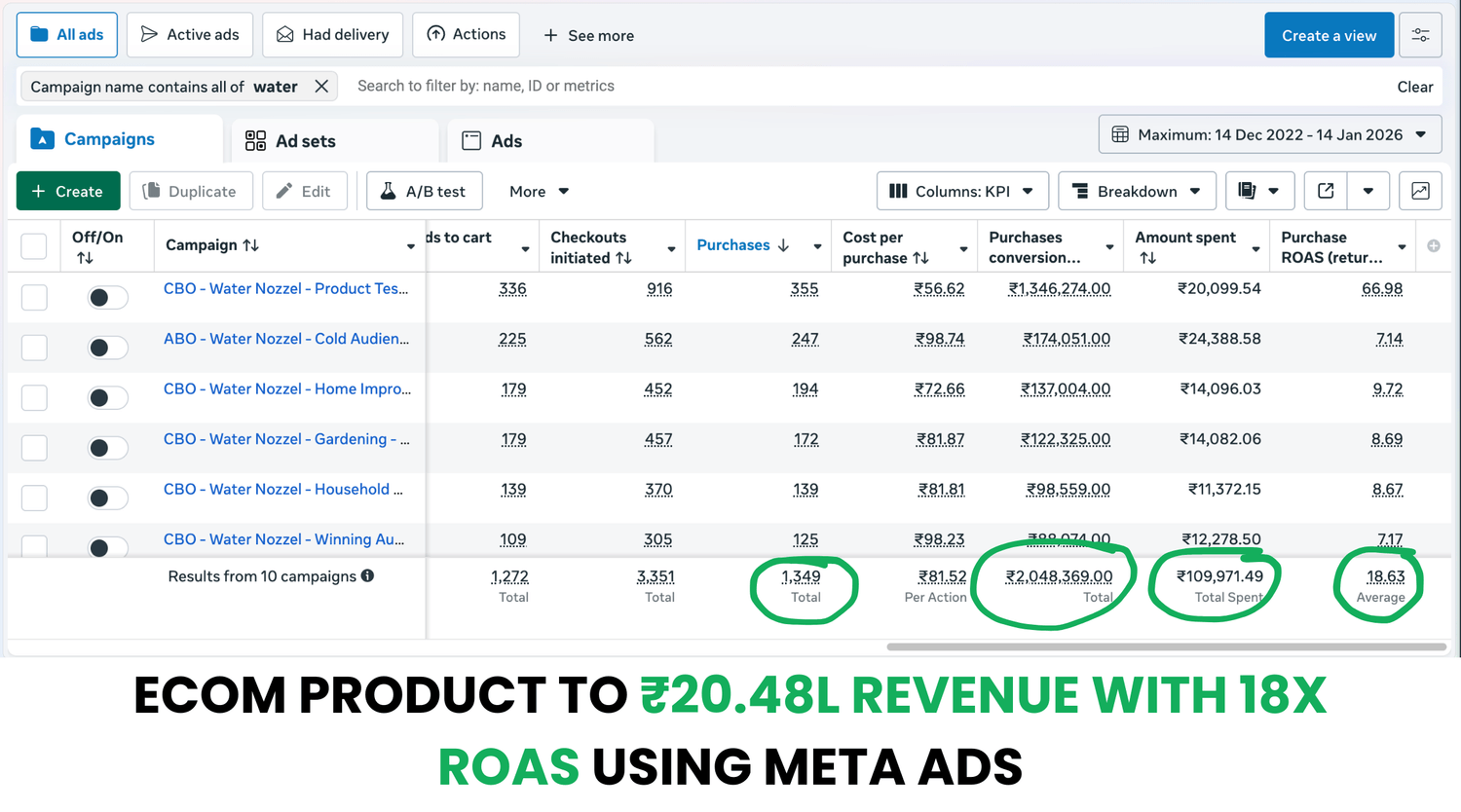Click the Edit pencil button

click(x=304, y=191)
